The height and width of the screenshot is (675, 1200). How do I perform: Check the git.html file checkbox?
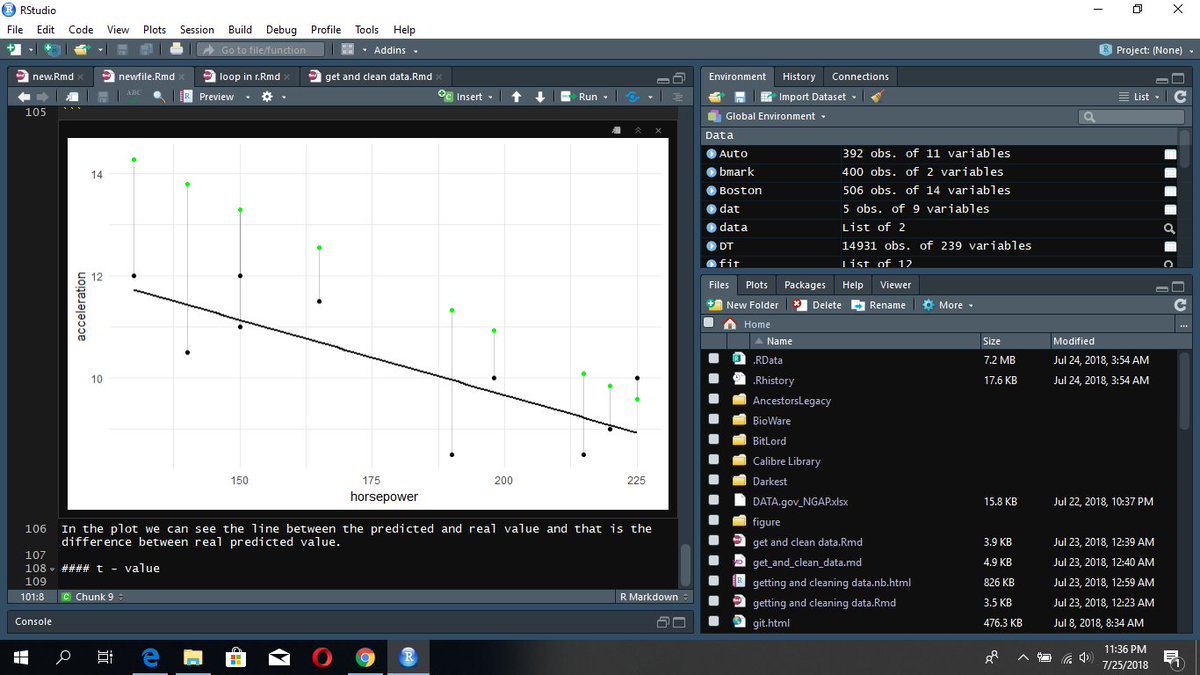pyautogui.click(x=714, y=623)
